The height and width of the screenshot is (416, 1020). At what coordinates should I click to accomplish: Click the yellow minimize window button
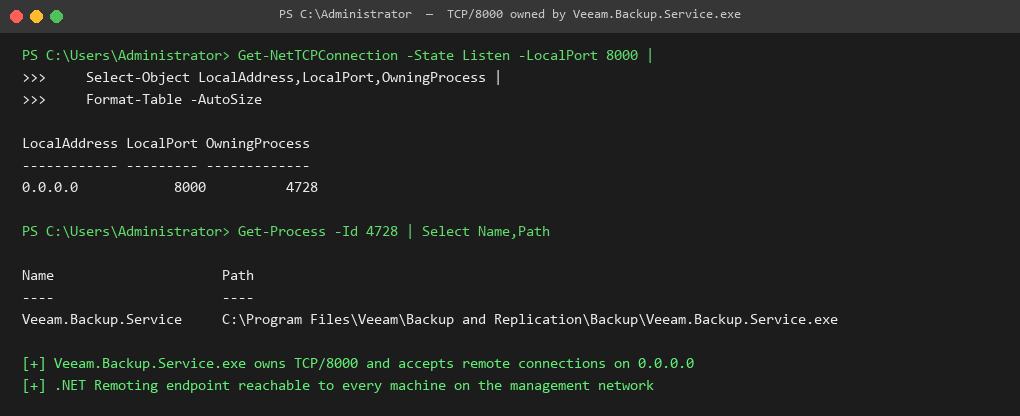pyautogui.click(x=36, y=16)
